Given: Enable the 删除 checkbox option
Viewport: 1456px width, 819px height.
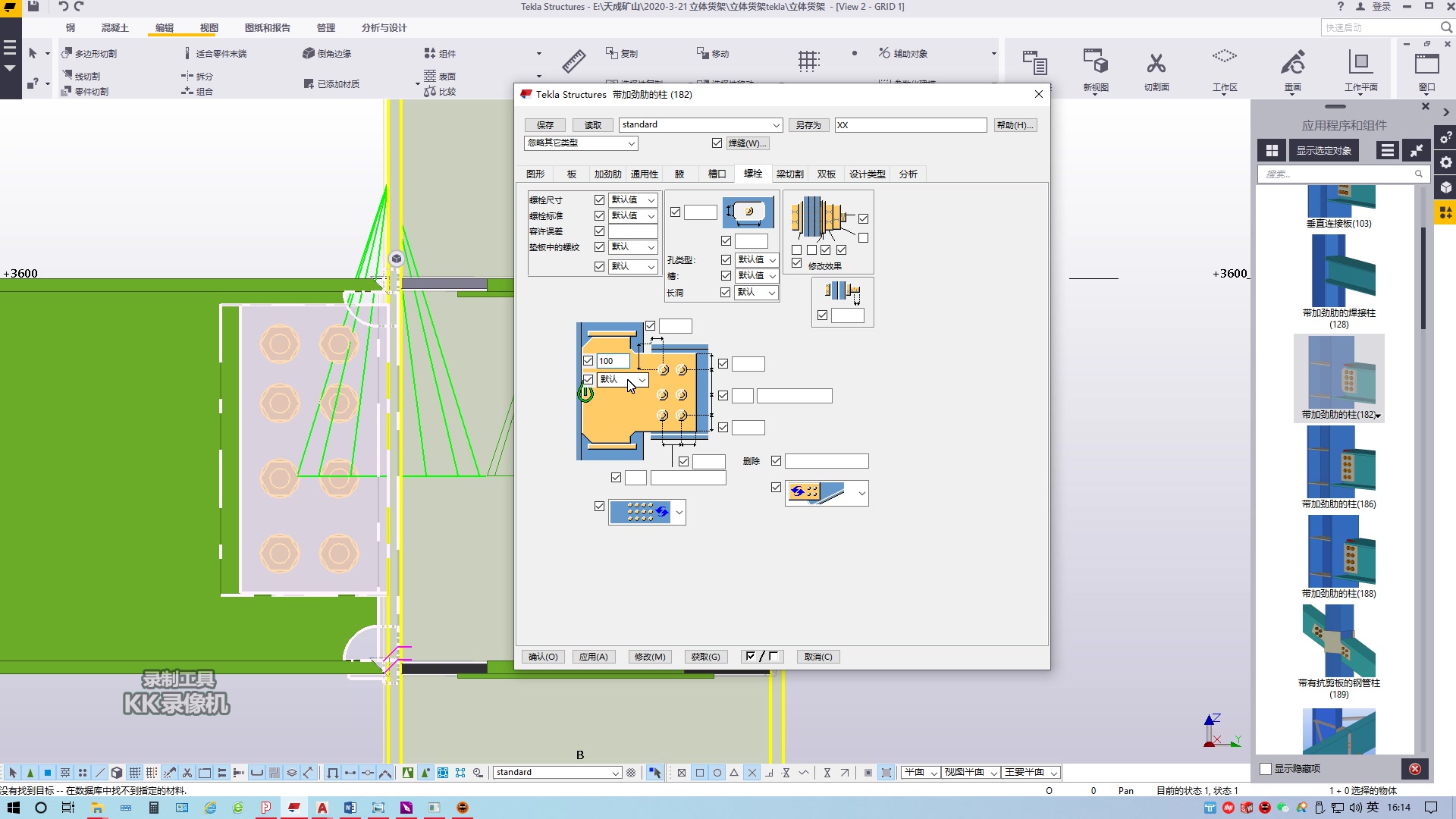Looking at the screenshot, I should 776,460.
